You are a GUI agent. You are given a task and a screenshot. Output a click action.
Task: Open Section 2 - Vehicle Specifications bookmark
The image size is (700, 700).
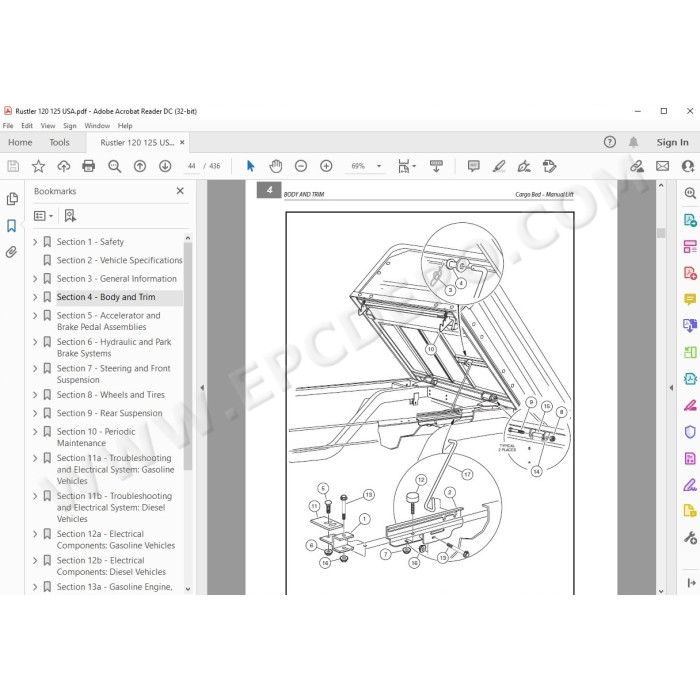pyautogui.click(x=119, y=260)
